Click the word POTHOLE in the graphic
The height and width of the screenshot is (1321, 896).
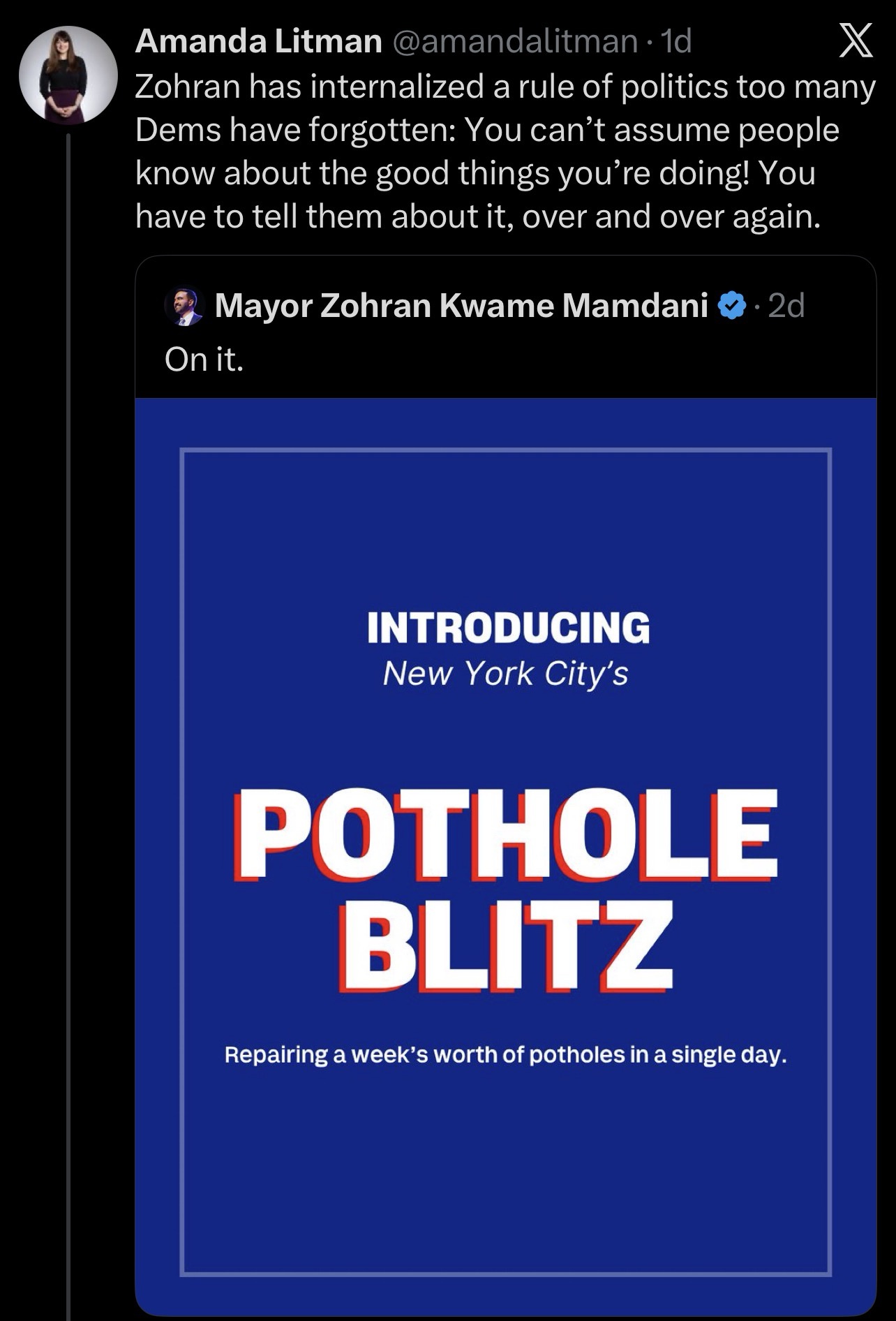pos(507,834)
